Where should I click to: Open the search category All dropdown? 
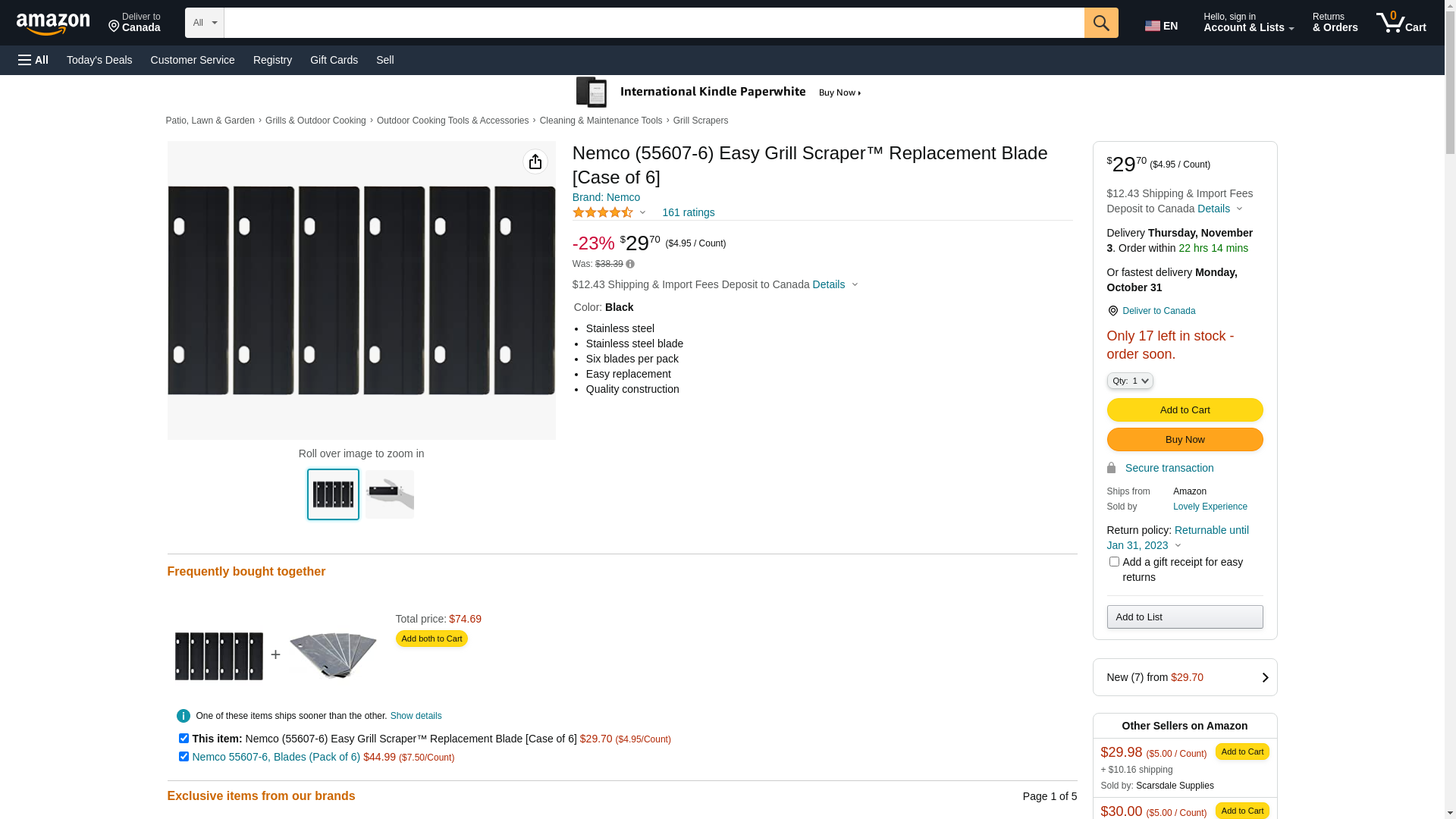(204, 23)
